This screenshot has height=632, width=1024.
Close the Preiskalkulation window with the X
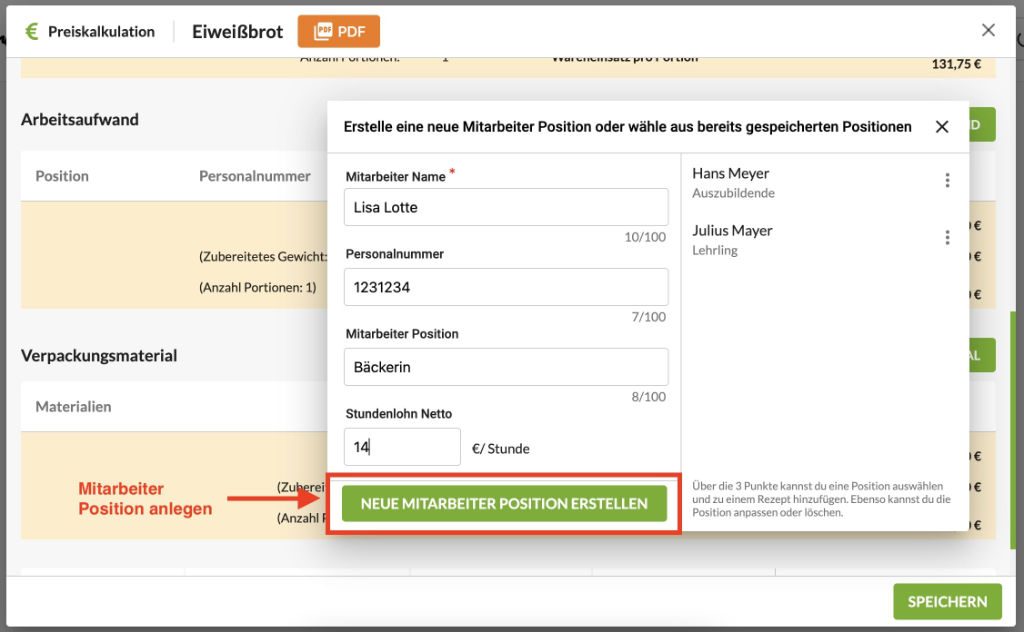point(988,30)
